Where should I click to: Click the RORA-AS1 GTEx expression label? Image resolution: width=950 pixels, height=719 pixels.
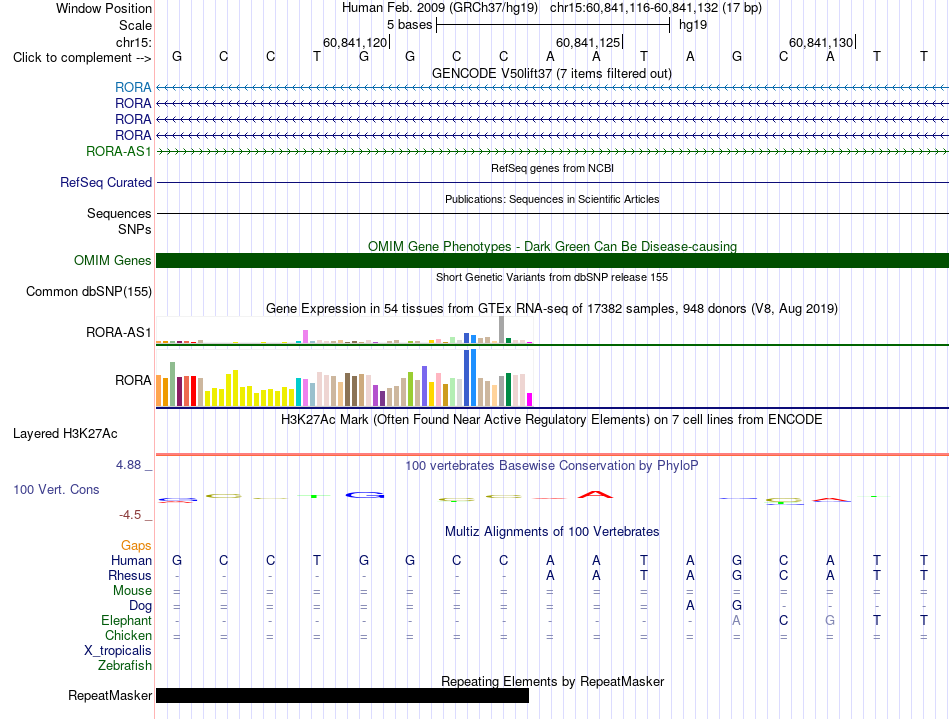119,333
